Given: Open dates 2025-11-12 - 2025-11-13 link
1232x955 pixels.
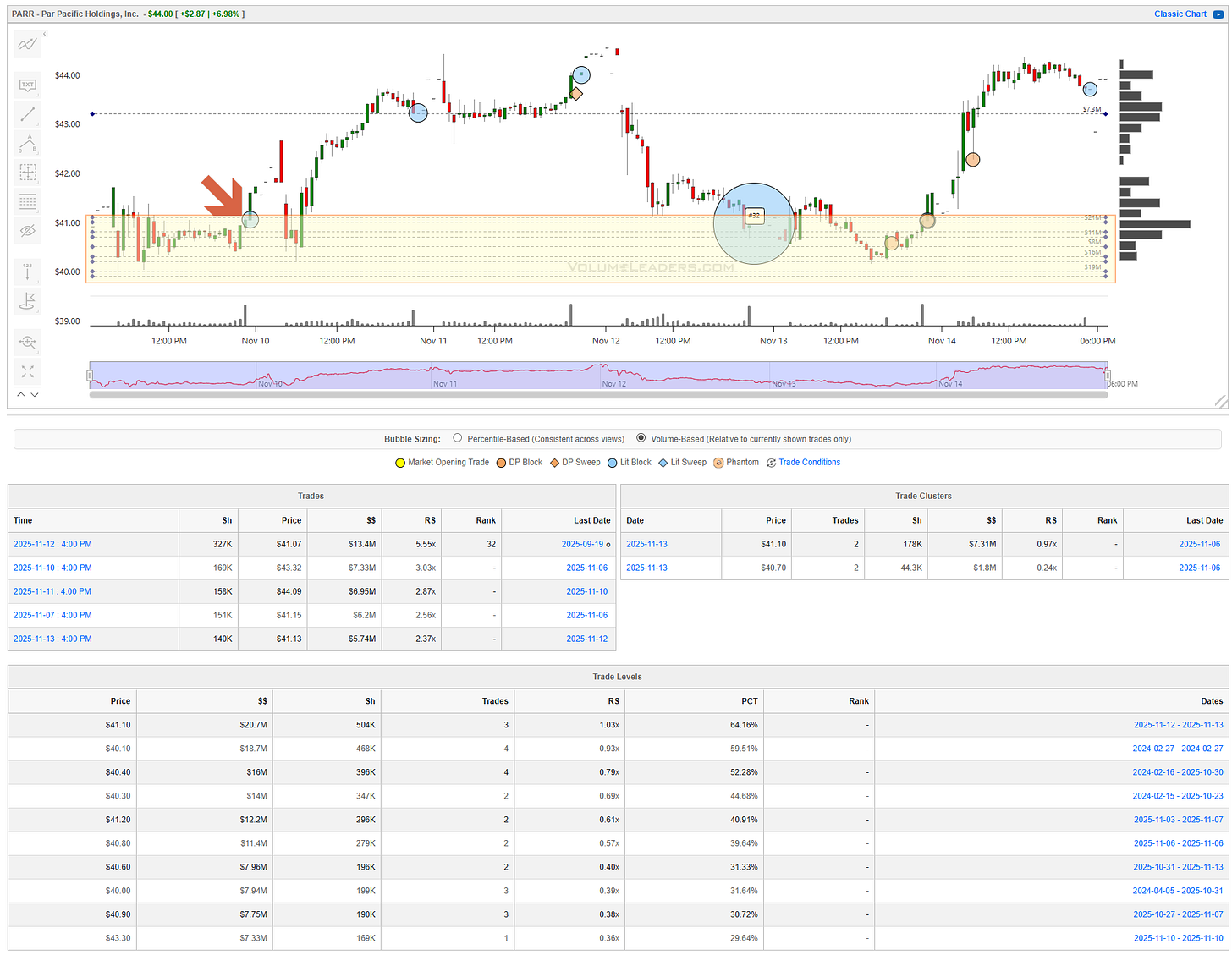Looking at the screenshot, I should click(1179, 725).
